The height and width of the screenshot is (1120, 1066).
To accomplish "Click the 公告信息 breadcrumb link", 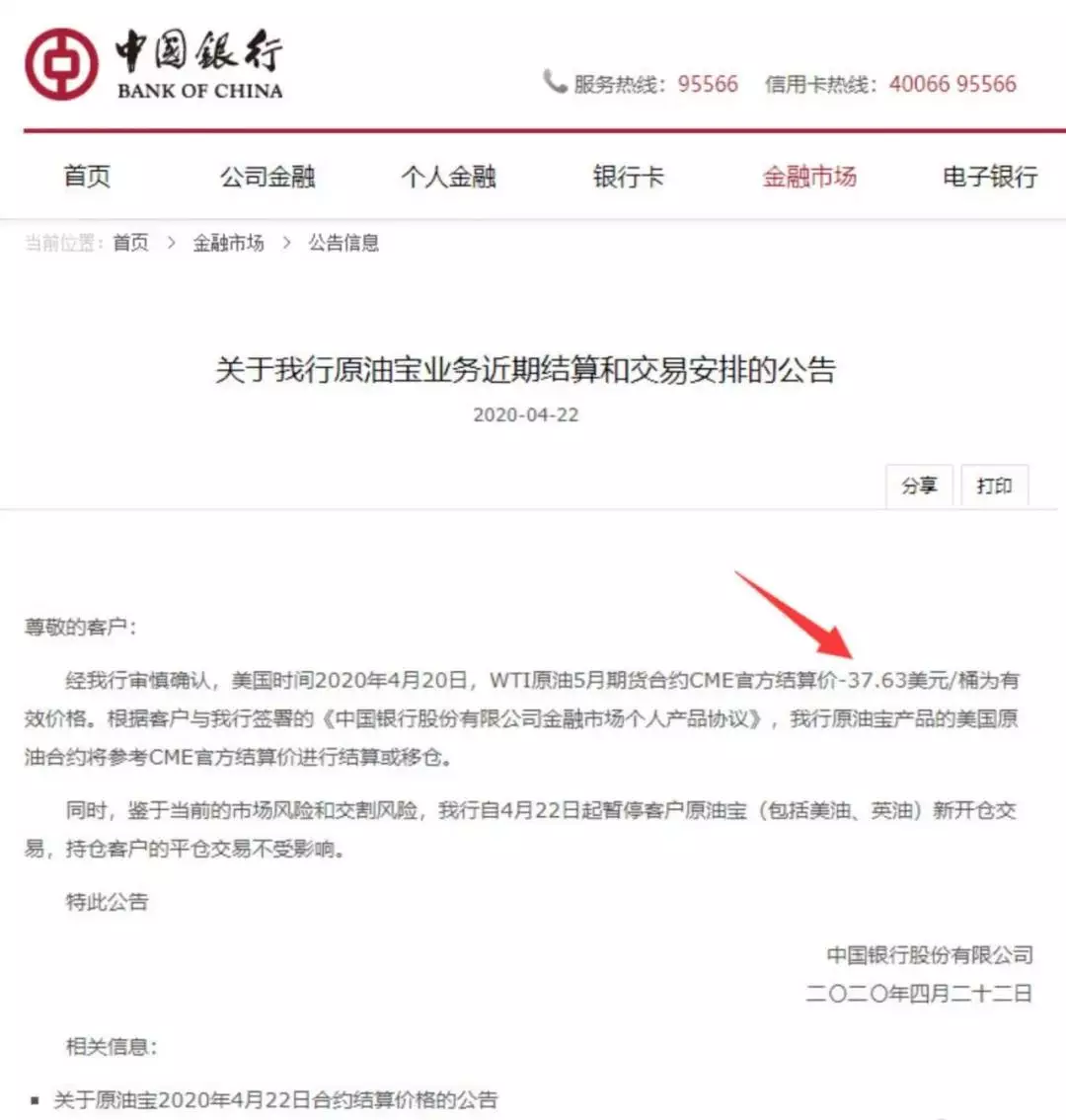I will (x=343, y=243).
